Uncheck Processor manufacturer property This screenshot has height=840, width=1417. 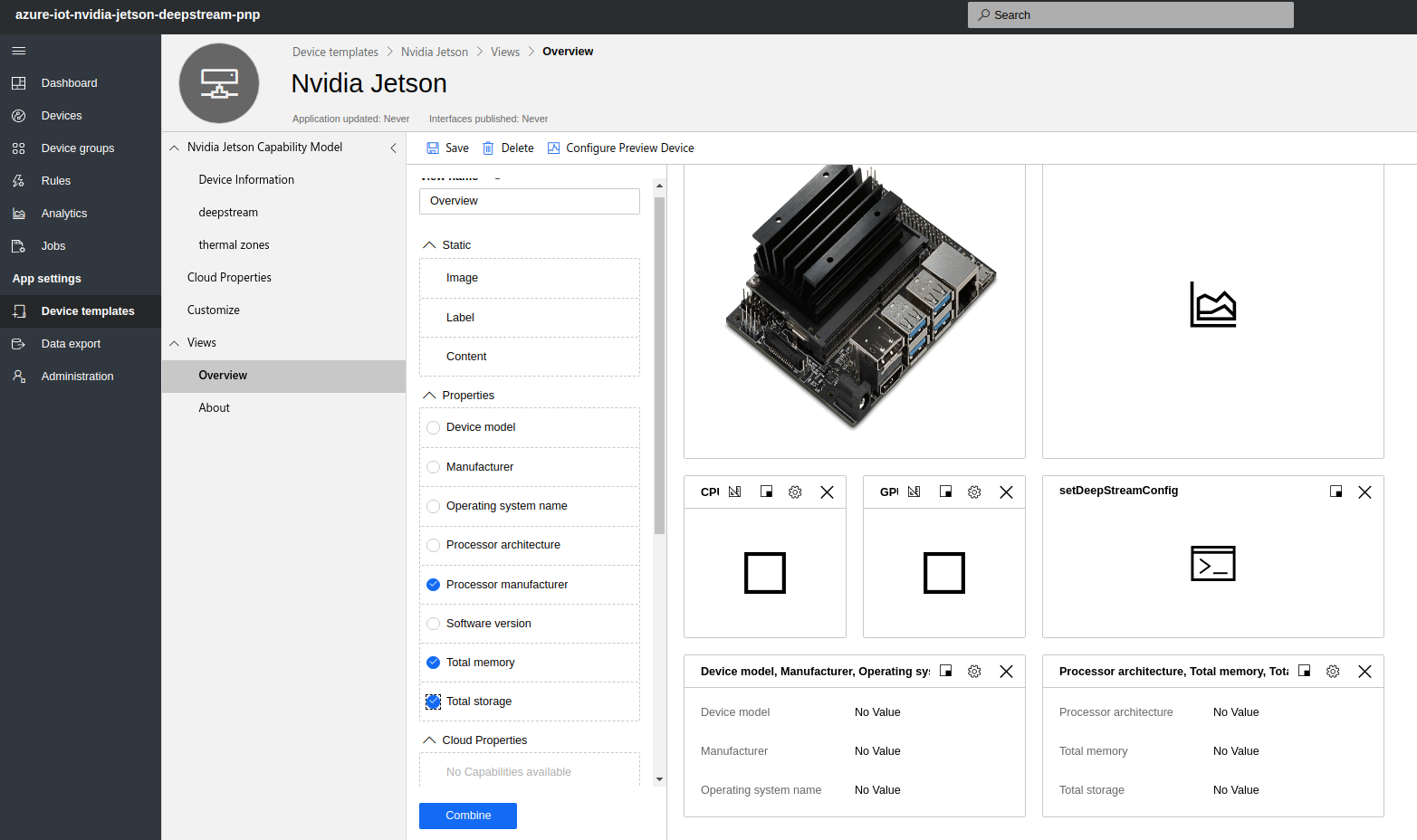click(433, 585)
